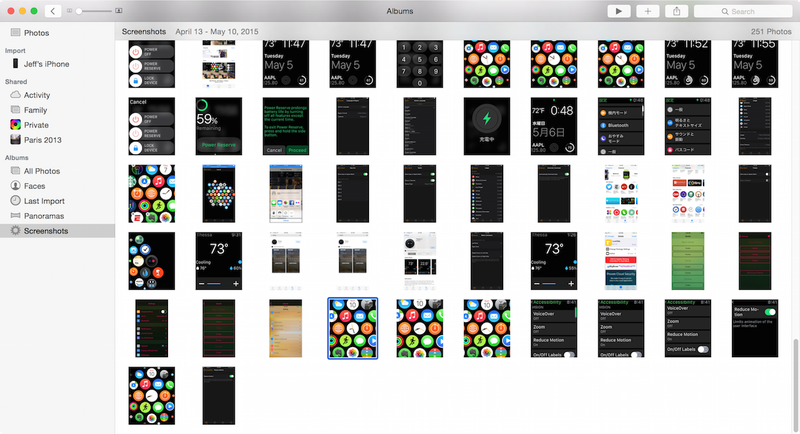The height and width of the screenshot is (434, 800).
Task: Click the Screenshots album title heading
Action: (x=144, y=32)
